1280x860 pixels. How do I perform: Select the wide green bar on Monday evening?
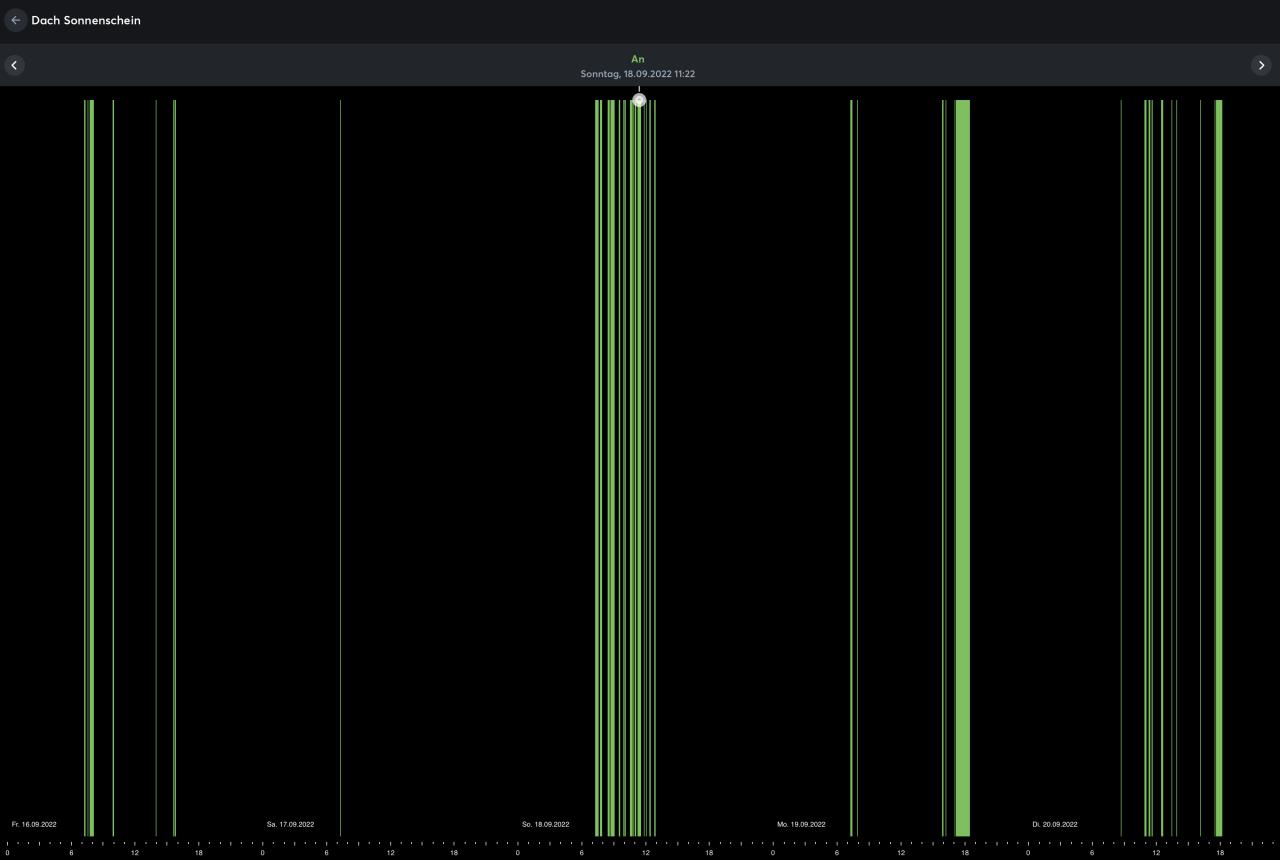(x=962, y=468)
